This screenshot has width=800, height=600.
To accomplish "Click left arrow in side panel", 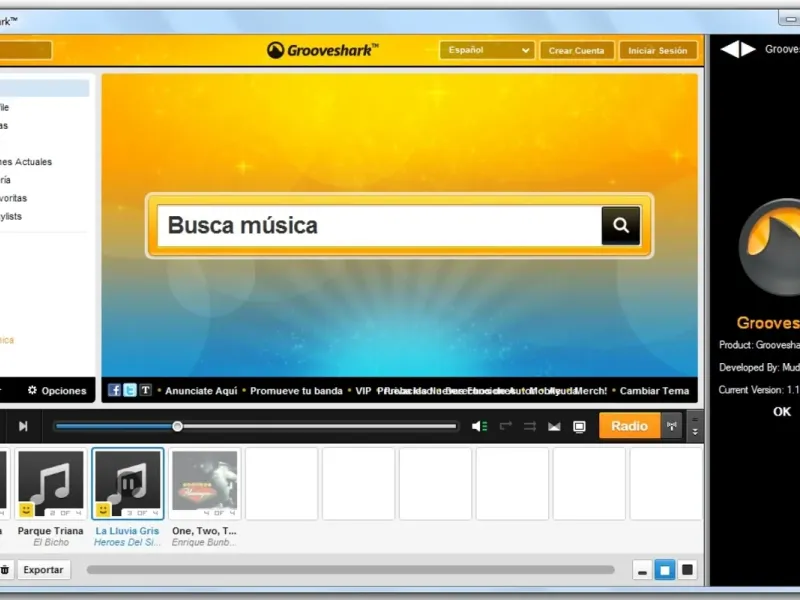I will pos(729,49).
